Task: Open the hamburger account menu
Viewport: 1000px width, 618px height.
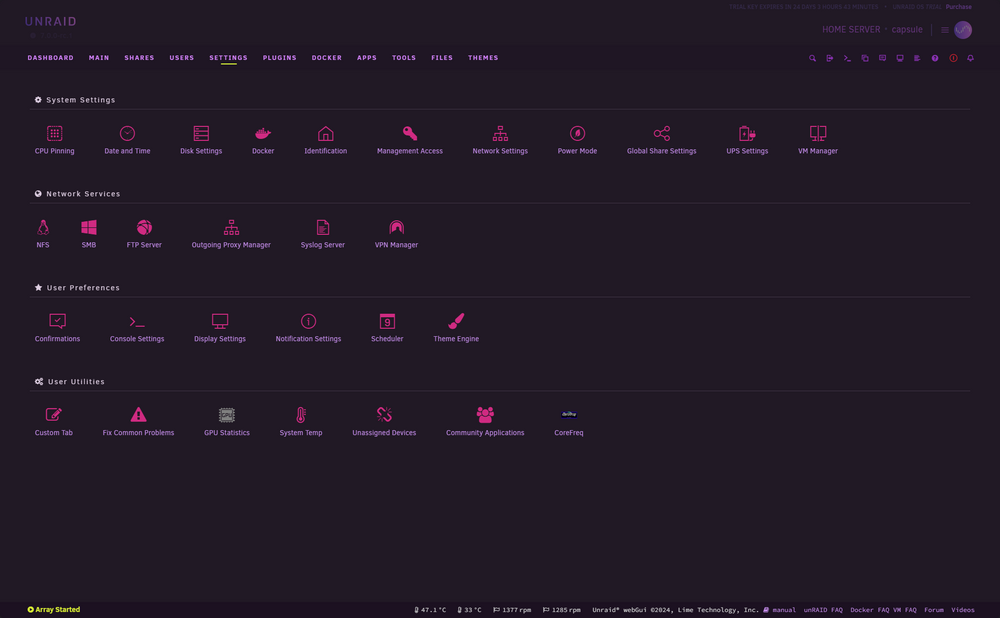Action: tap(945, 30)
